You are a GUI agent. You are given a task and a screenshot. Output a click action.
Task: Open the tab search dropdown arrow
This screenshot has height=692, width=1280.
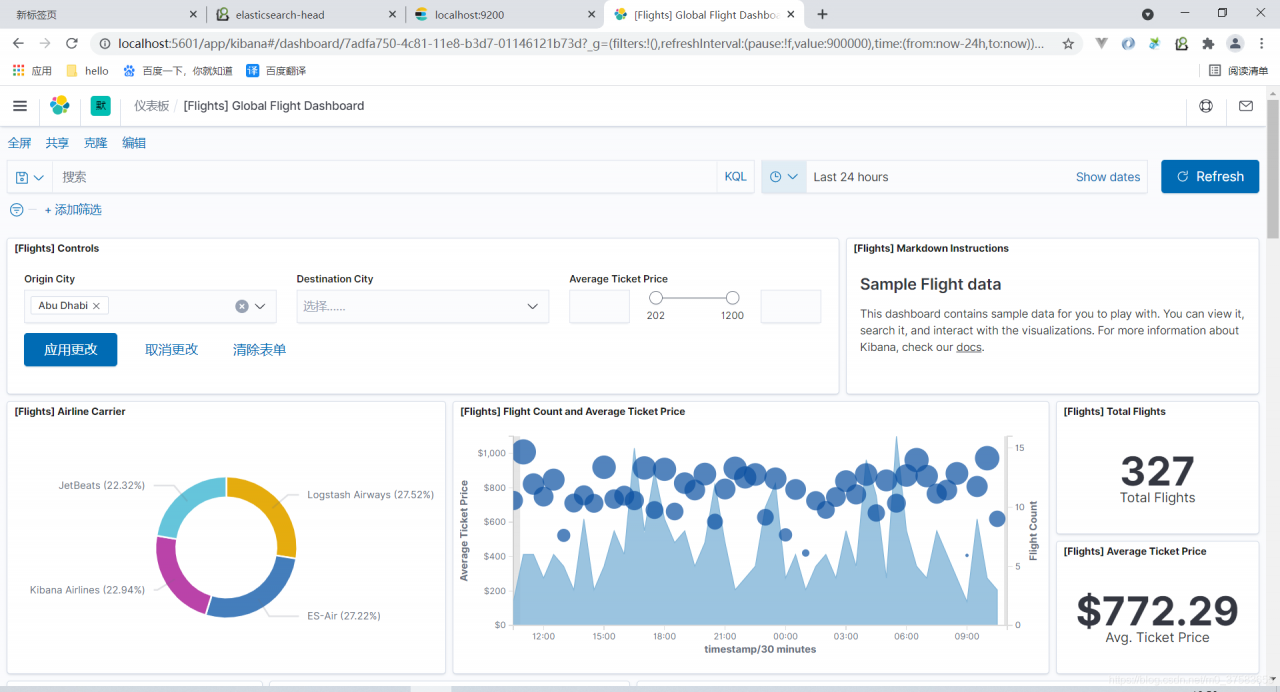(x=1148, y=14)
